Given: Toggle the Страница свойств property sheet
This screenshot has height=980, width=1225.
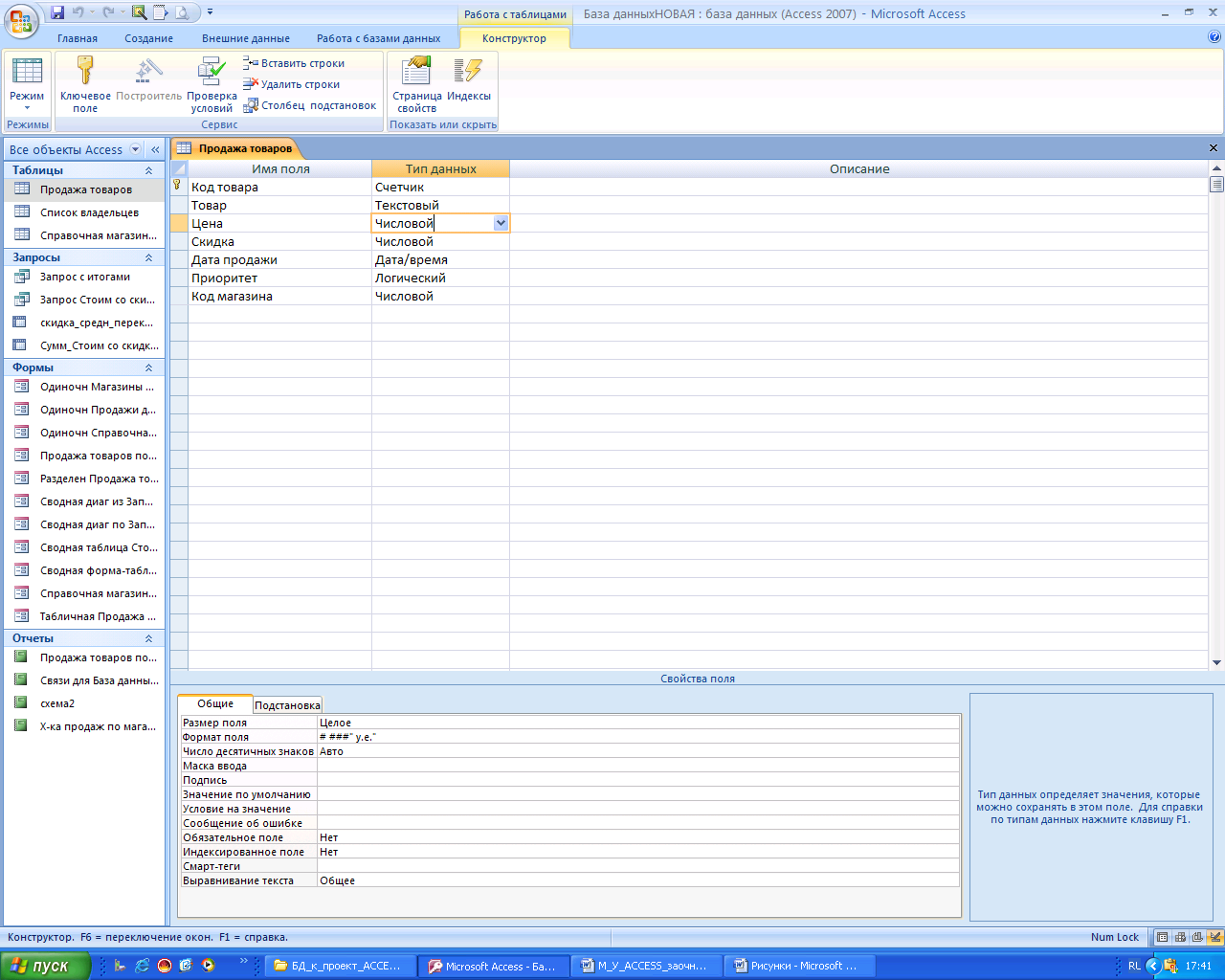Looking at the screenshot, I should coord(416,84).
